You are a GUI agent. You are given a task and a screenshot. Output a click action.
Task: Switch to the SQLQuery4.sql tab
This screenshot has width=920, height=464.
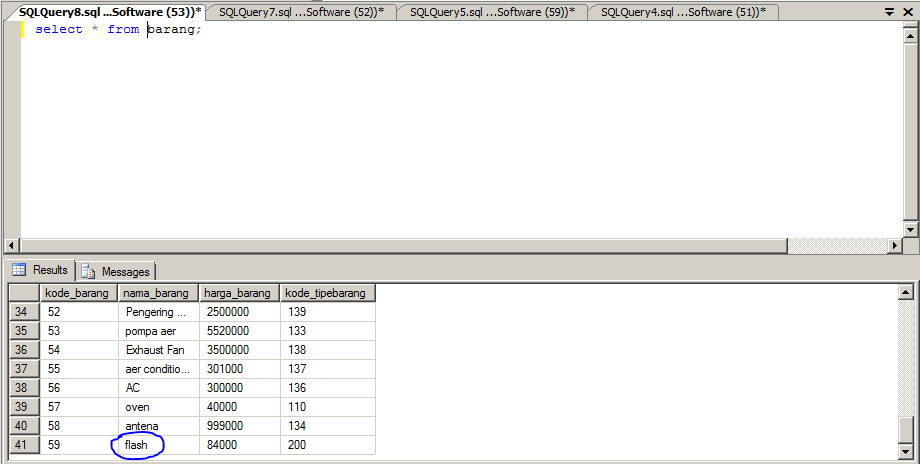coord(683,12)
